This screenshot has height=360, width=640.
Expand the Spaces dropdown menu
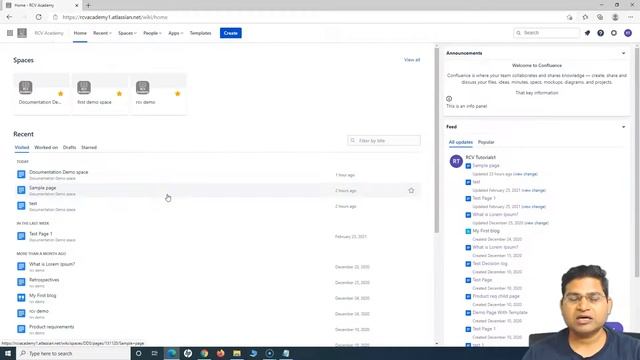pos(127,33)
